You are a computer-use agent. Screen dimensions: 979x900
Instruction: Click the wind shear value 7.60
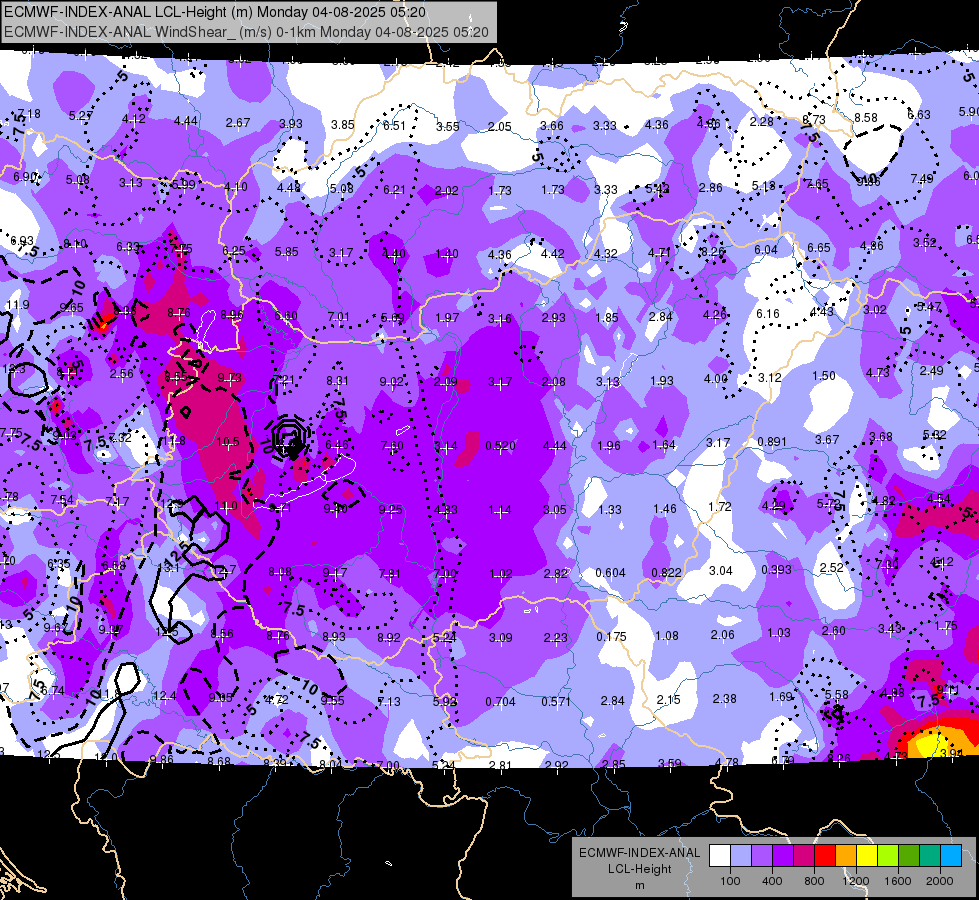coord(392,445)
